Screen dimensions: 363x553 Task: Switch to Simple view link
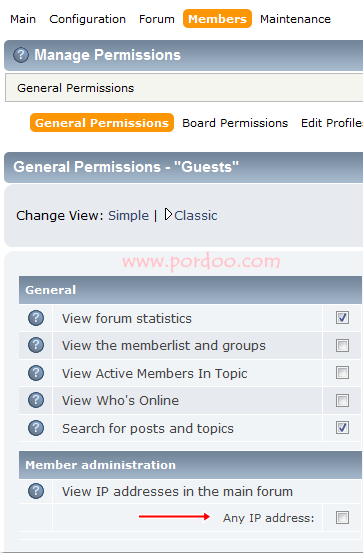click(x=128, y=215)
